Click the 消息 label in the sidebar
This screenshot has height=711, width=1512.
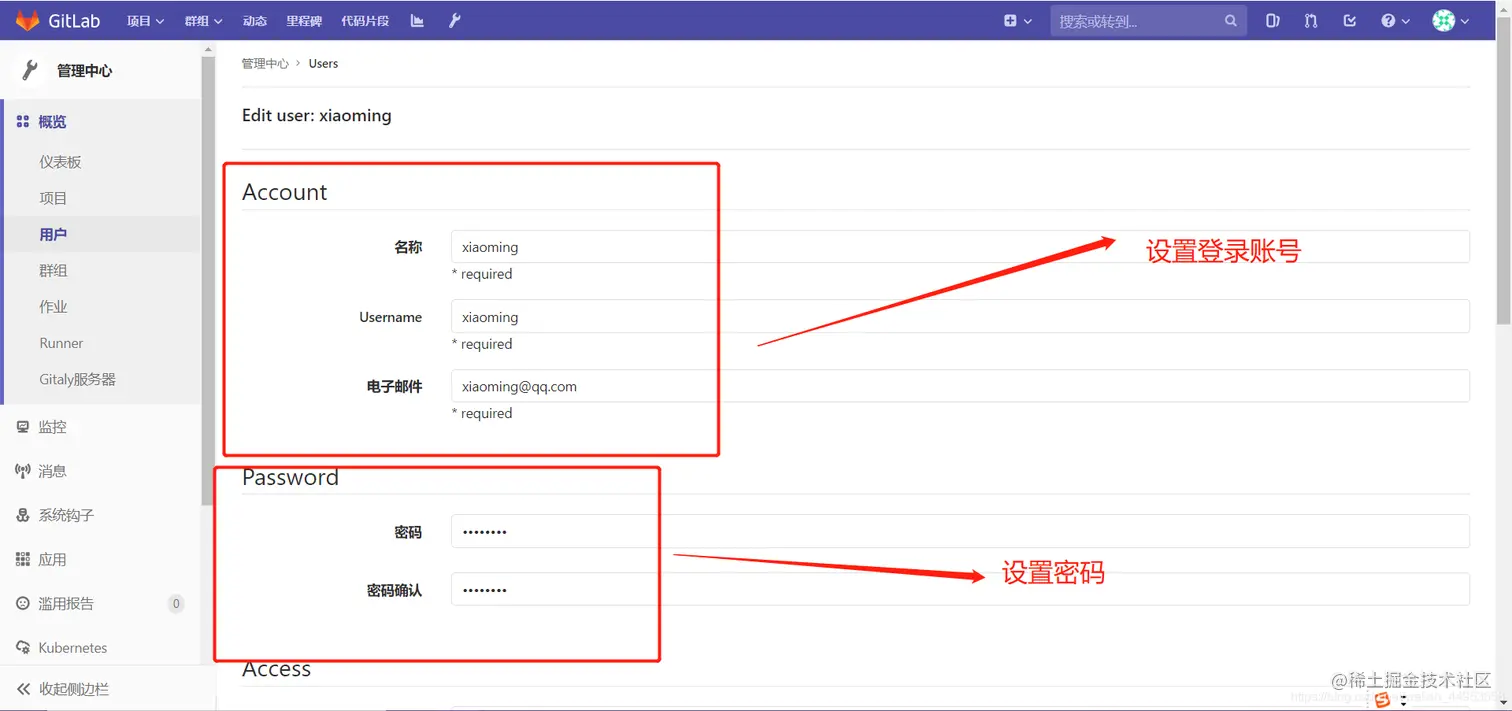52,471
